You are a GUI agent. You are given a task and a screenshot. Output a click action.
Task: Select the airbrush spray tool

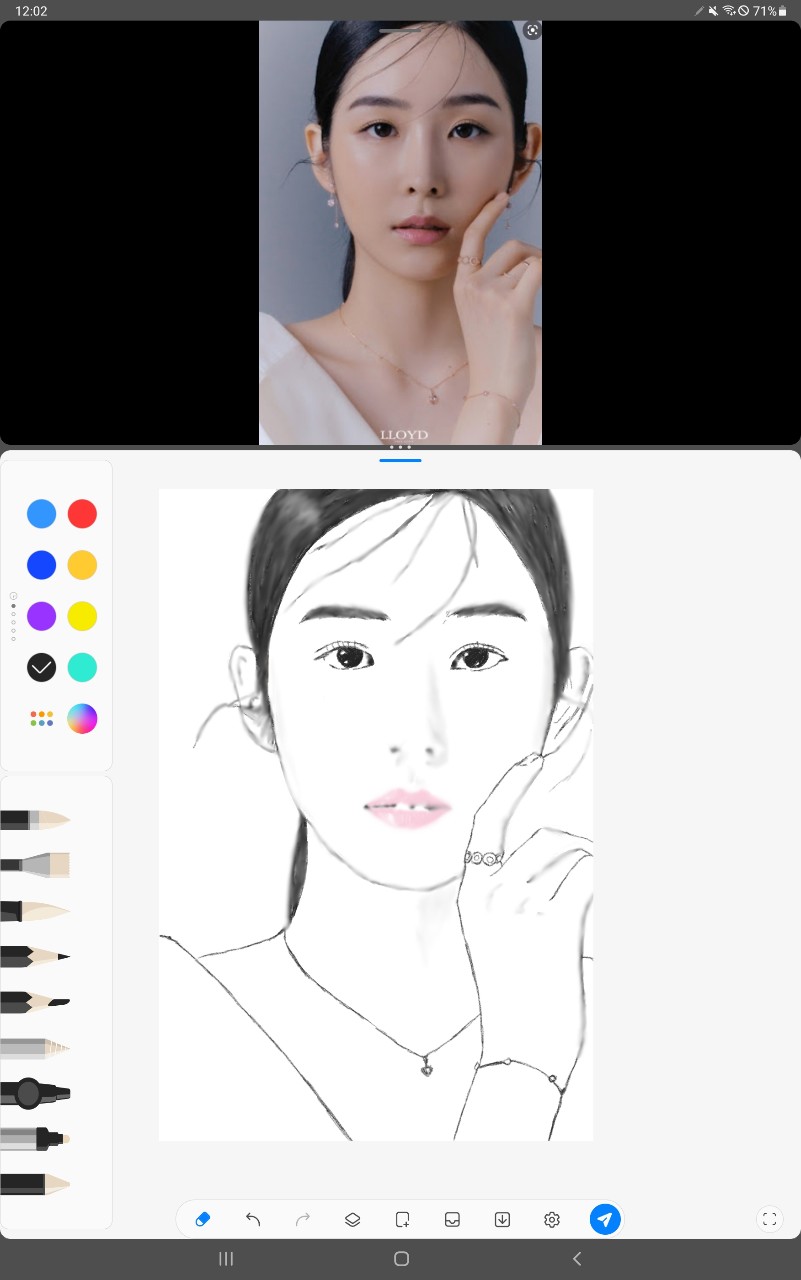[x=35, y=1093]
